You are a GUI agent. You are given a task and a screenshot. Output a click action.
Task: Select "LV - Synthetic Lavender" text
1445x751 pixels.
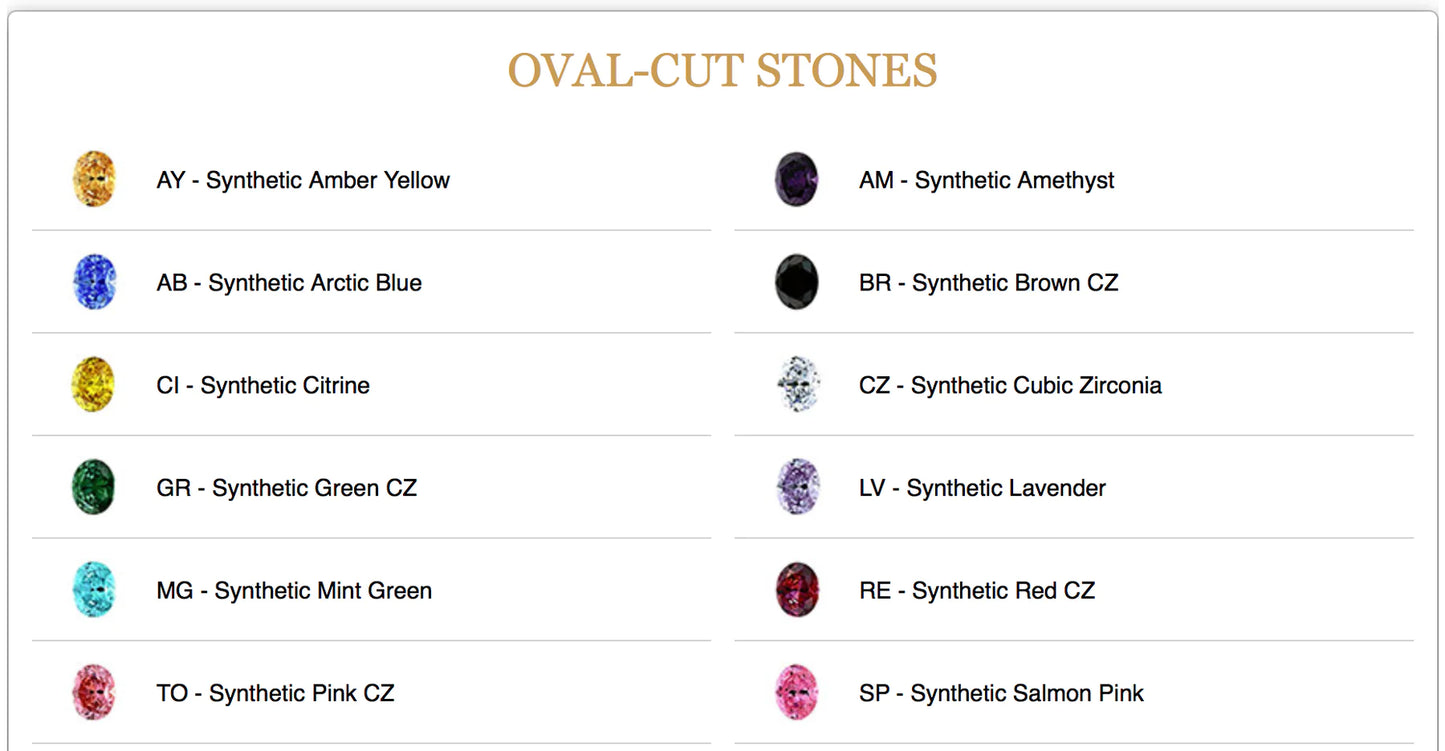pos(982,488)
